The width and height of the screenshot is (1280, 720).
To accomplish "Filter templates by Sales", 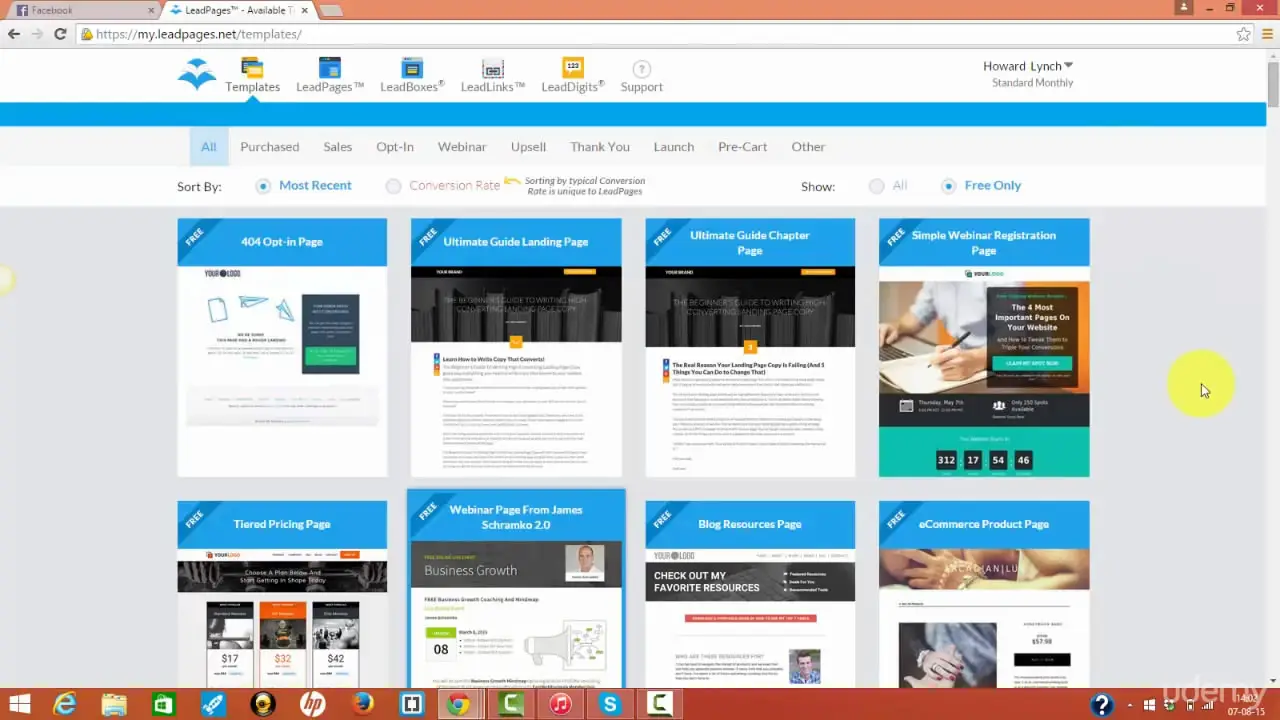I will 338,147.
